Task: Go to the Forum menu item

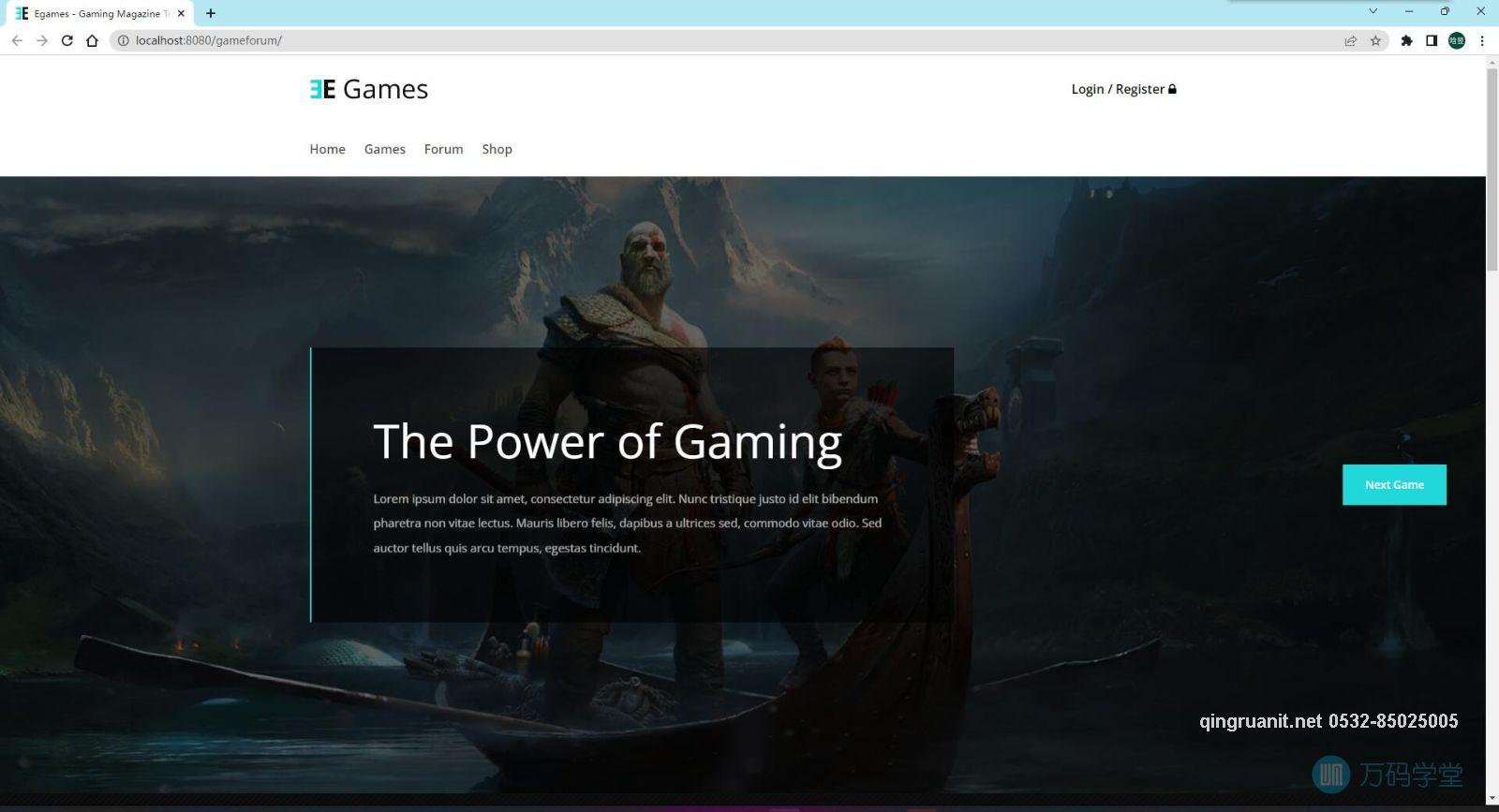Action: (x=443, y=149)
